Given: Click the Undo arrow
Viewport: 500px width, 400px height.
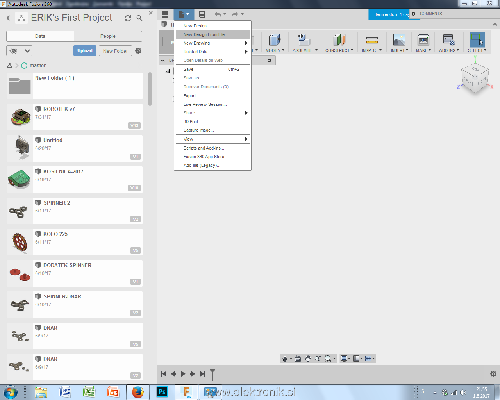Looking at the screenshot, I should (x=218, y=14).
